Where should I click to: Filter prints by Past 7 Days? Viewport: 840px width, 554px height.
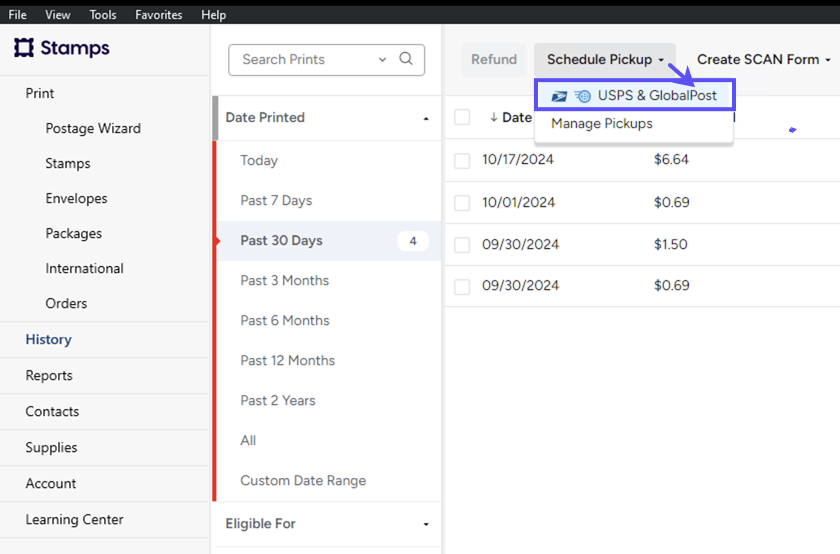[276, 200]
